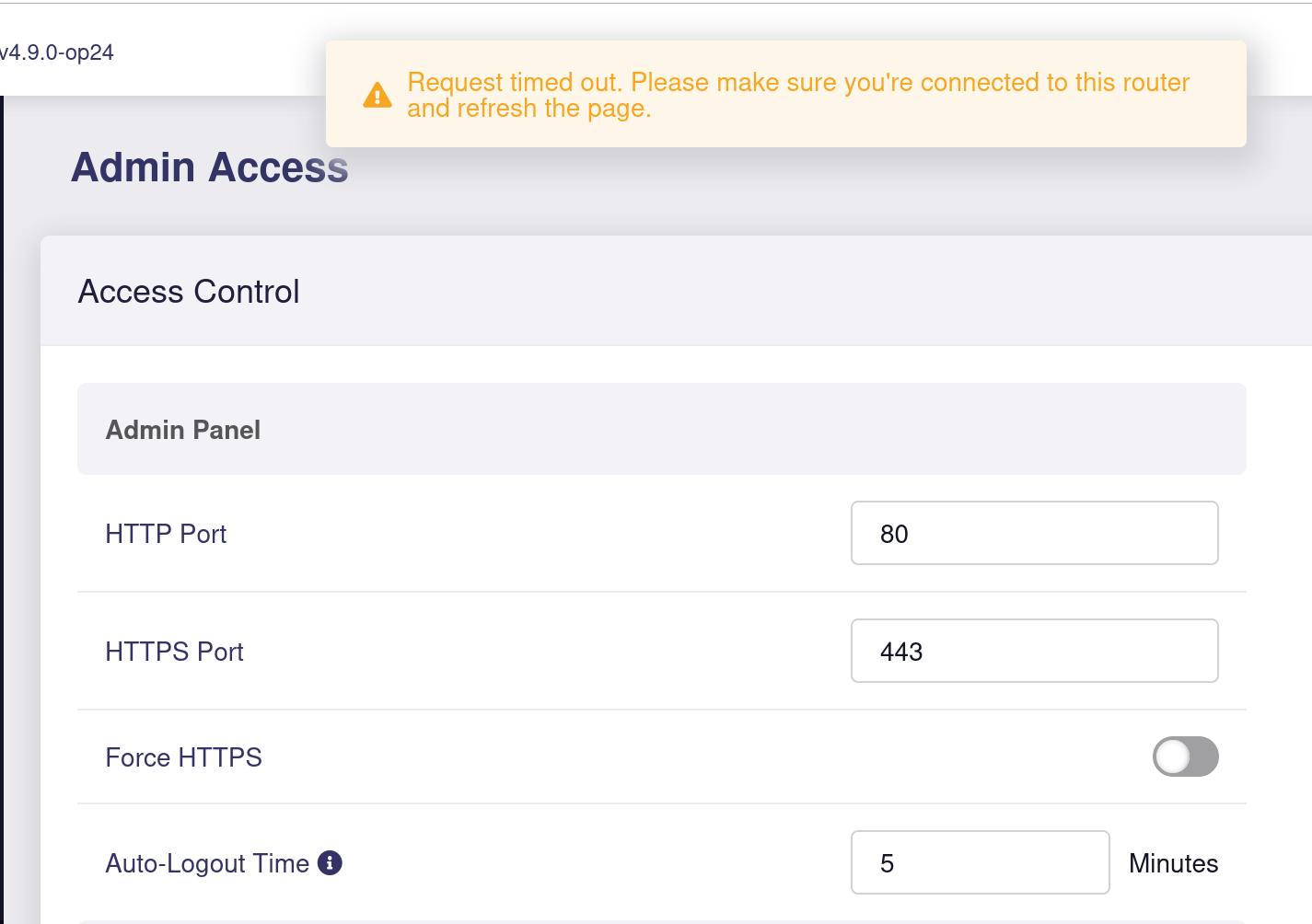Click the Admin Panel section header
The width and height of the screenshot is (1312, 924).
pyautogui.click(x=661, y=429)
